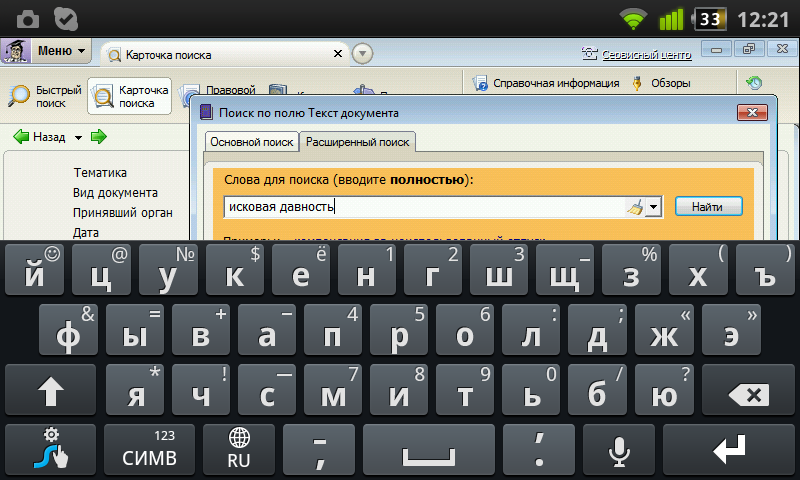Go forward with the green right arrow

(98, 137)
